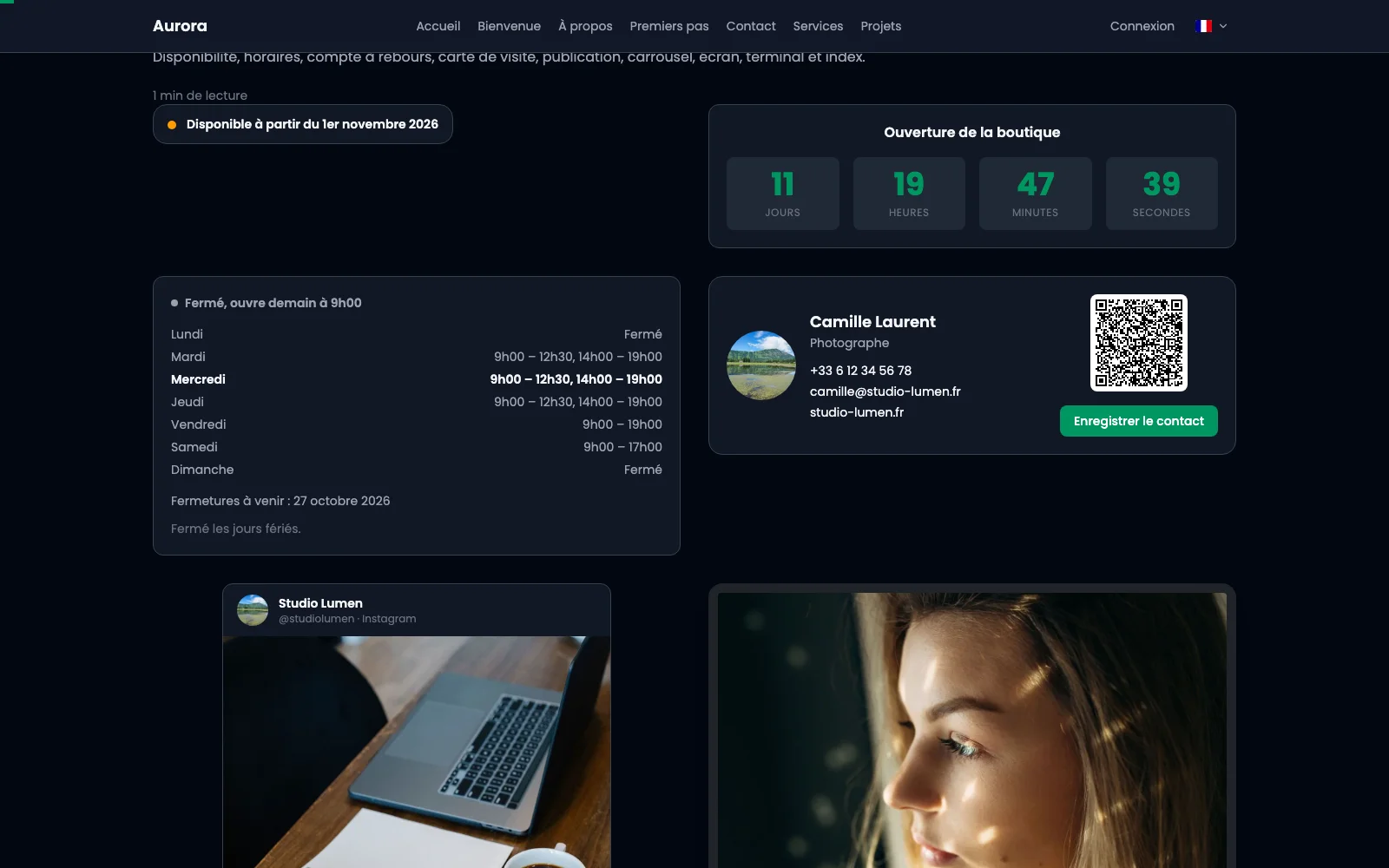Click the orange availability status dot

pyautogui.click(x=172, y=125)
